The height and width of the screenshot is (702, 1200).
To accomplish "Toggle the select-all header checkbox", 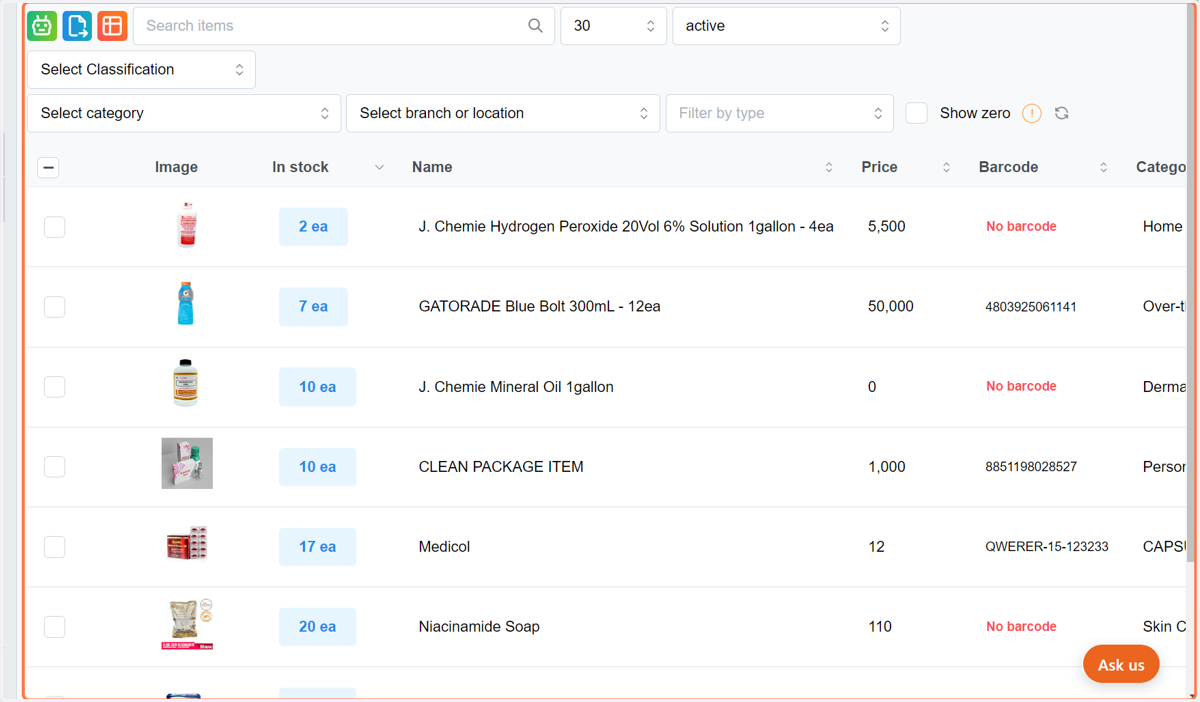I will (48, 167).
